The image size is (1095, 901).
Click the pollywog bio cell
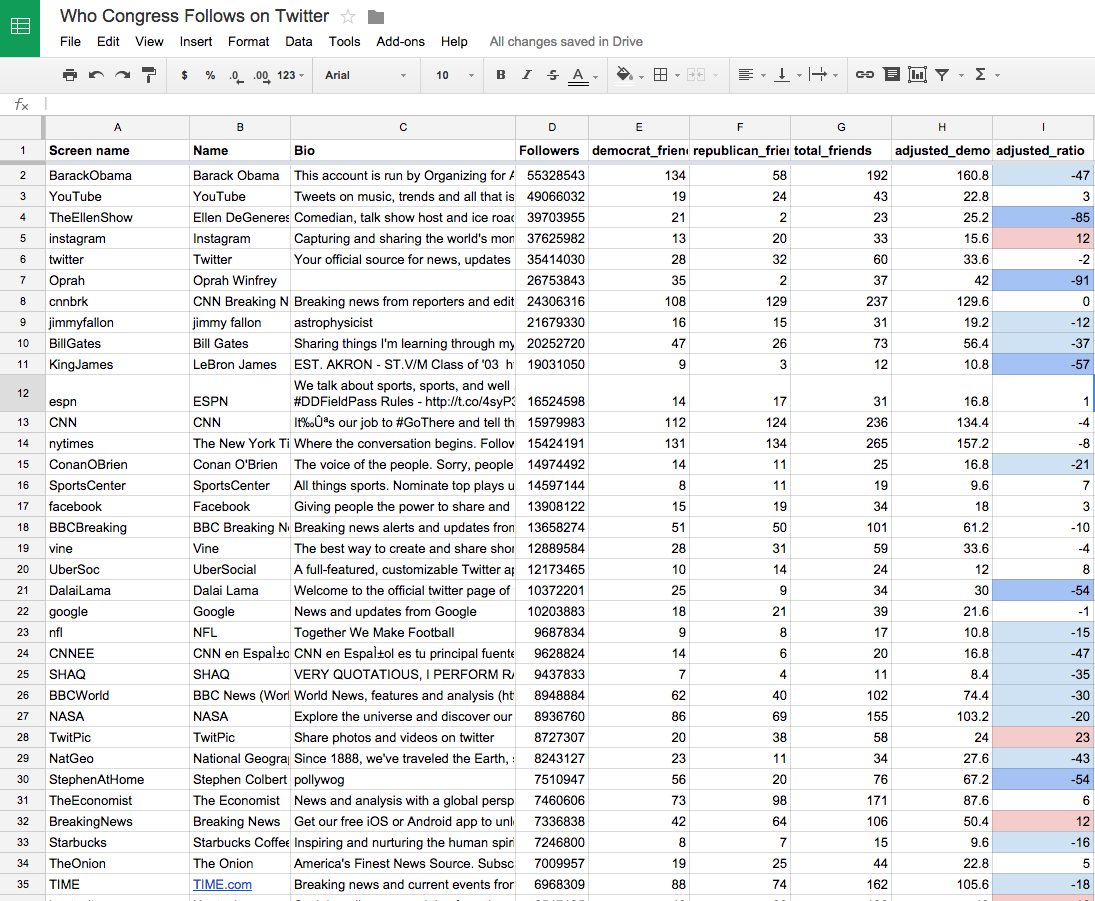[403, 779]
